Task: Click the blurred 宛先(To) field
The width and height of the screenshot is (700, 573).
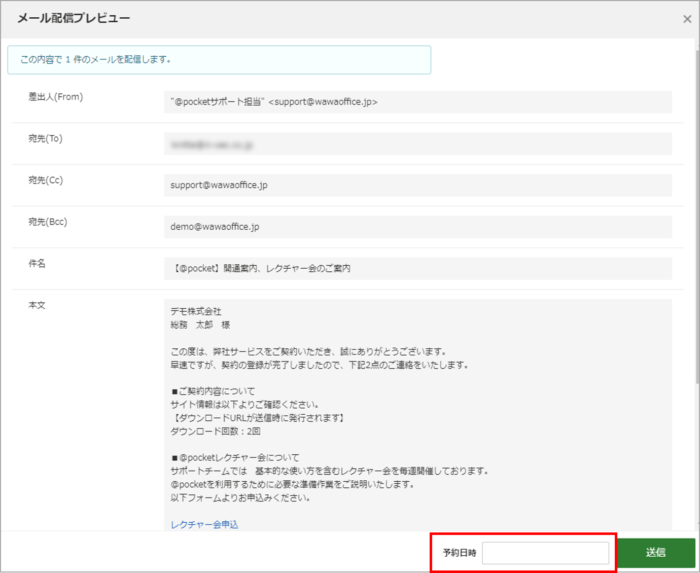Action: click(x=418, y=144)
